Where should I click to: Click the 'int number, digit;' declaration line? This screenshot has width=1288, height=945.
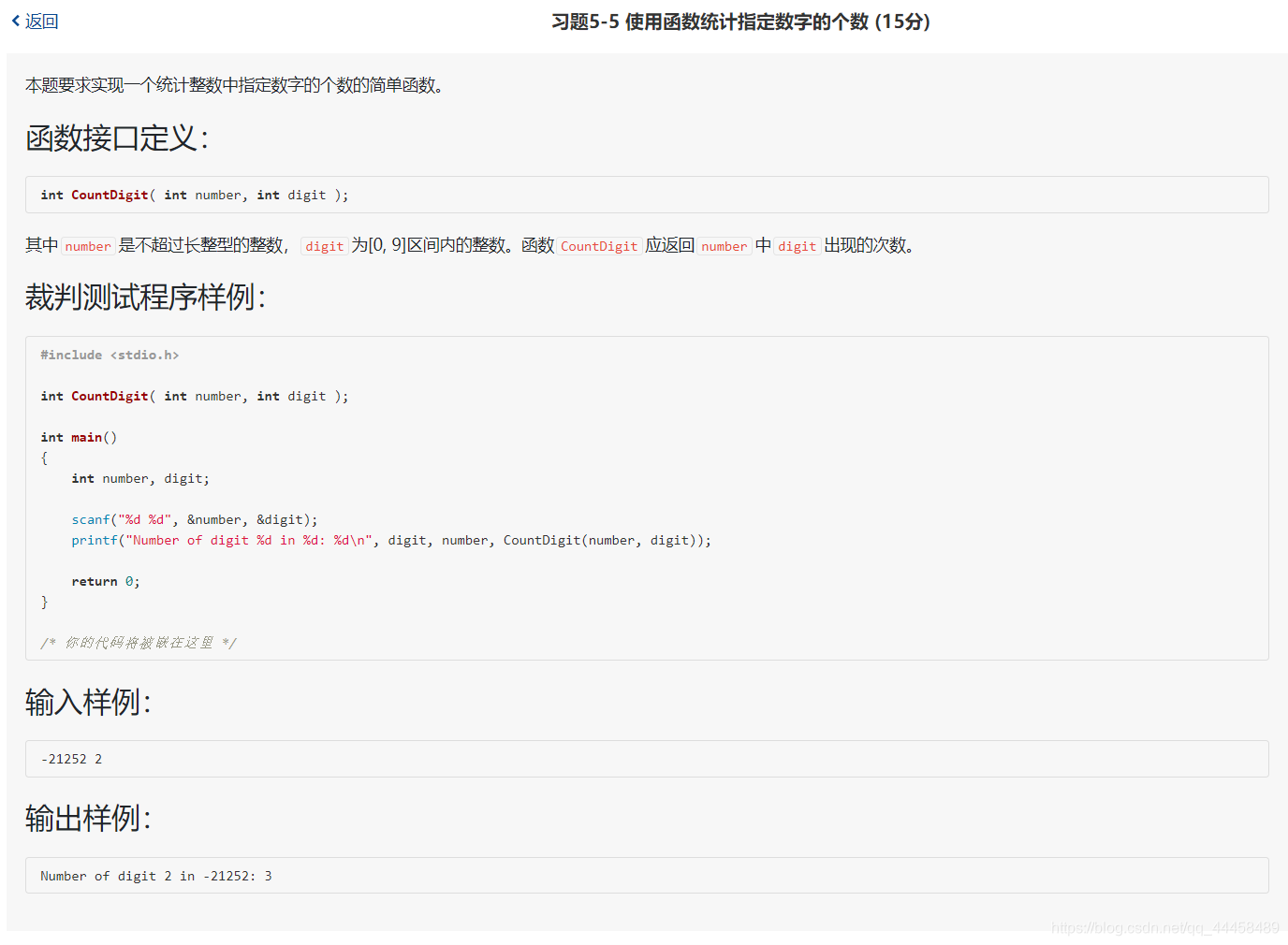pos(140,478)
